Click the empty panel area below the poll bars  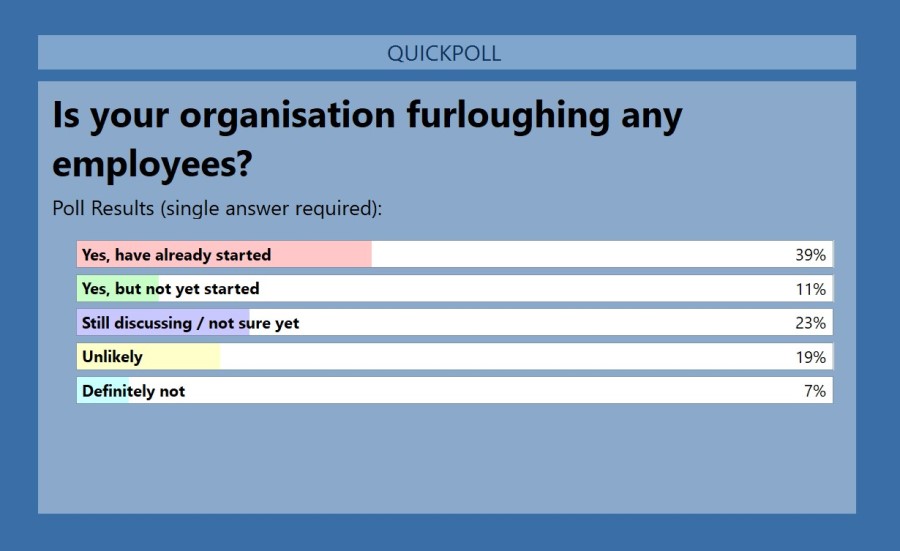click(446, 460)
